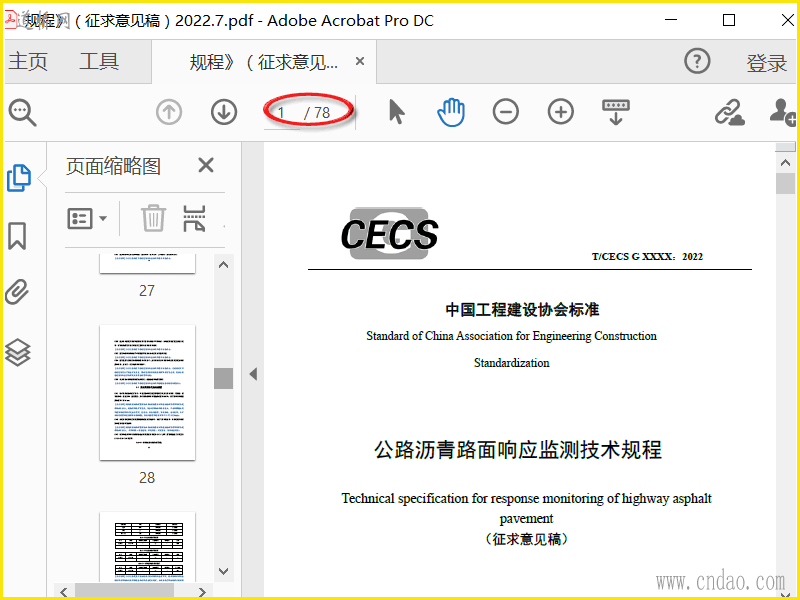The height and width of the screenshot is (600, 800).
Task: Switch to the 主页 tab
Action: 28,61
